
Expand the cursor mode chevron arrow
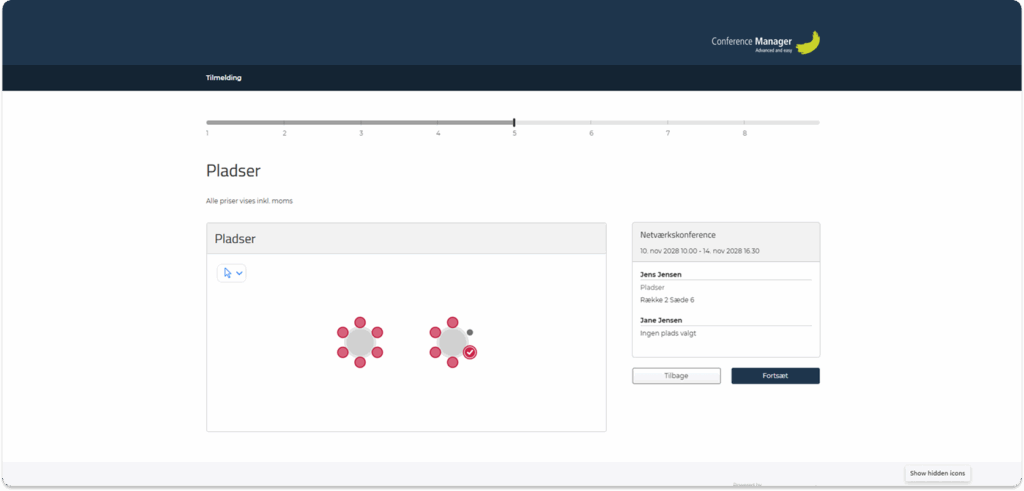[x=240, y=273]
